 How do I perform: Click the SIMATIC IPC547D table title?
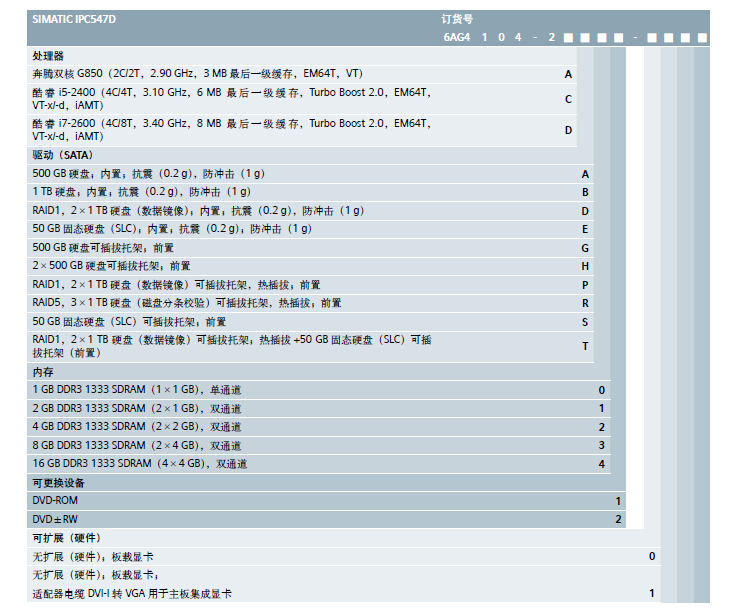pyautogui.click(x=74, y=19)
